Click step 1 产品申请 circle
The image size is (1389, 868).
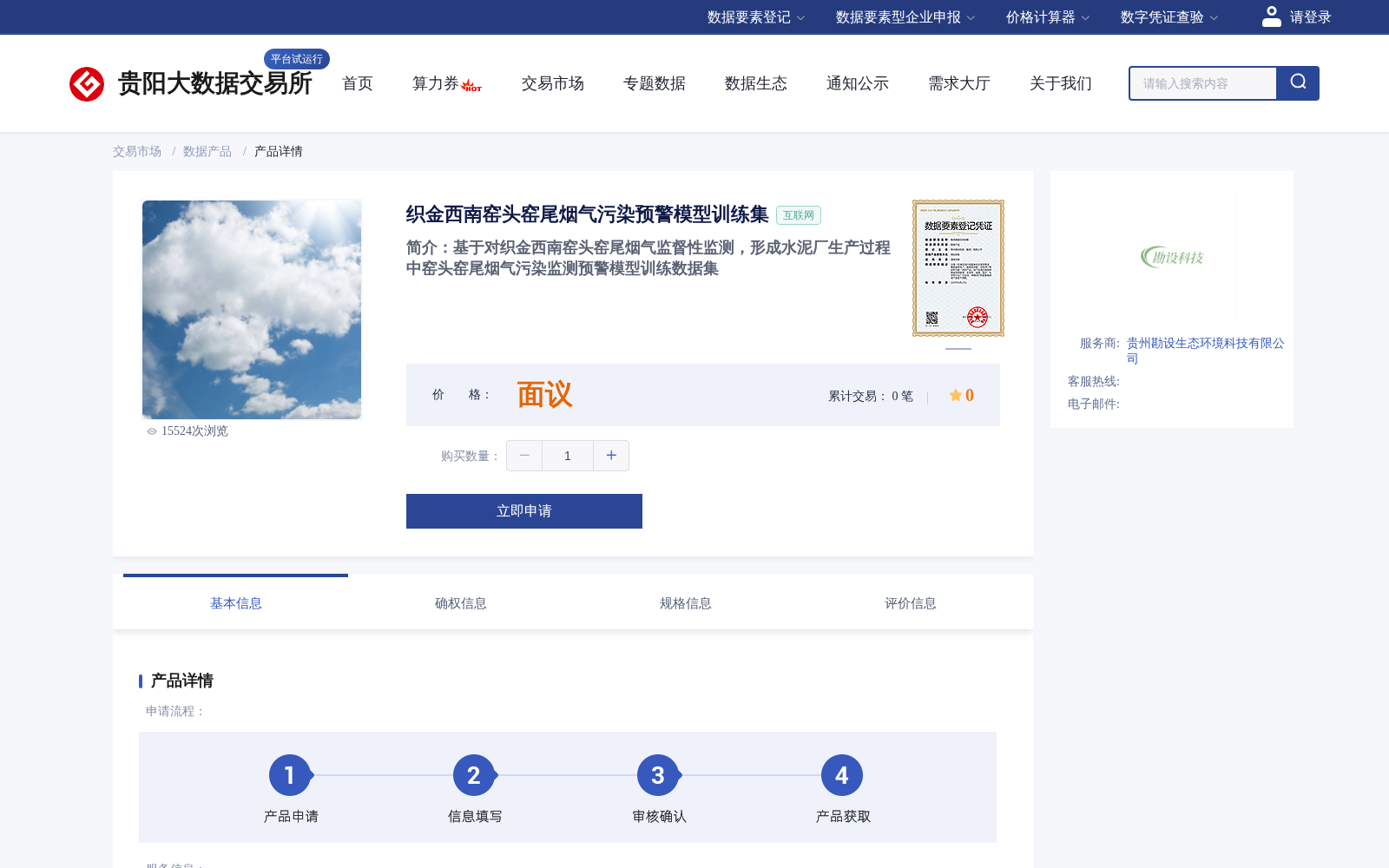pos(290,775)
